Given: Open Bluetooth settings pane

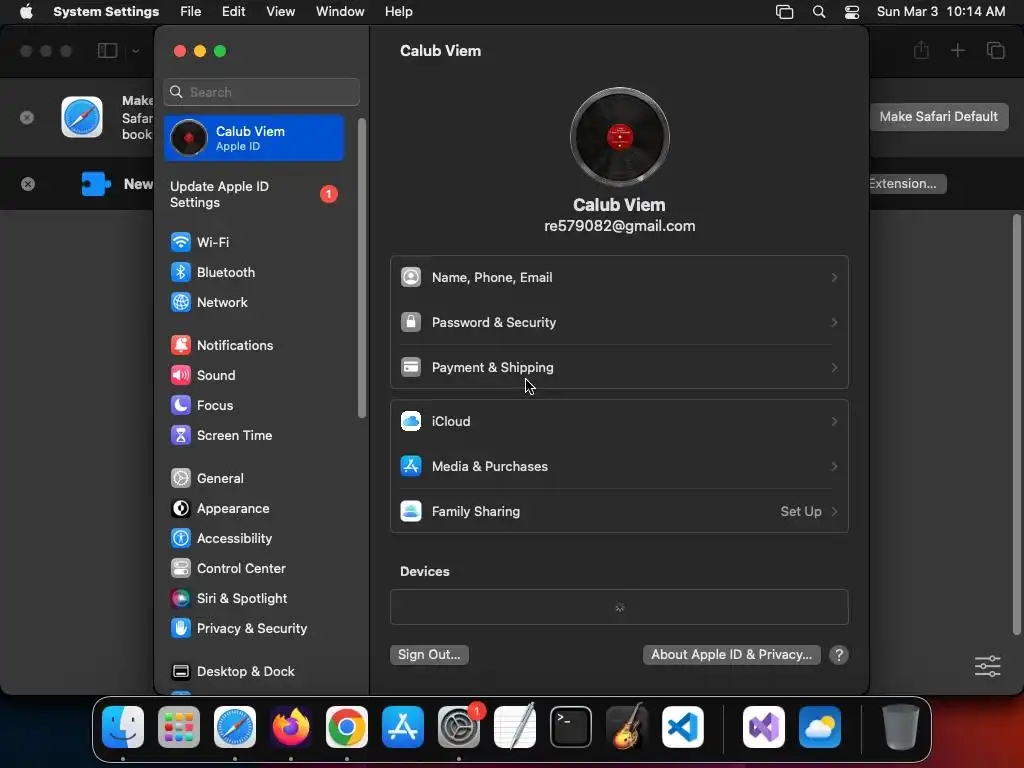Looking at the screenshot, I should [x=213, y=272].
